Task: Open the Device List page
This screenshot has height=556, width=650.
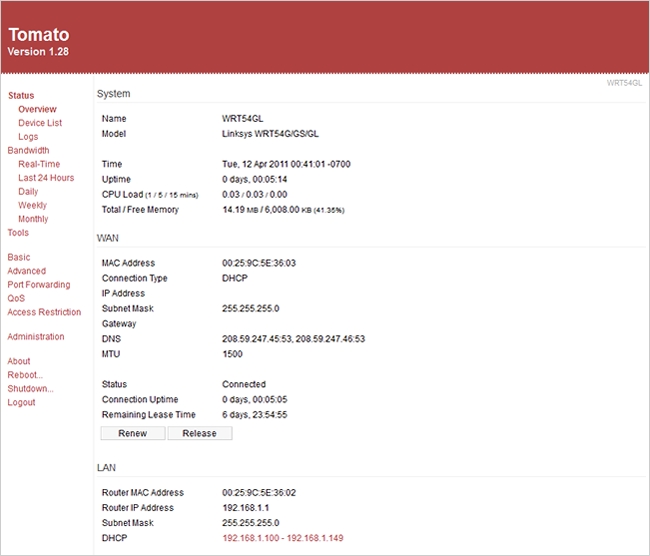Action: click(40, 123)
